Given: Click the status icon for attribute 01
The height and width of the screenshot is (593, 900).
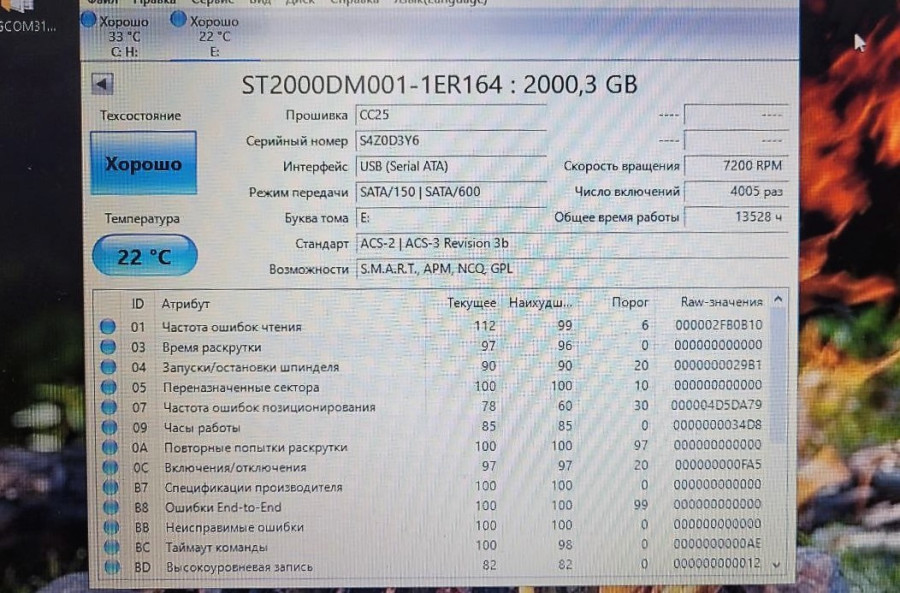Looking at the screenshot, I should 107,327.
